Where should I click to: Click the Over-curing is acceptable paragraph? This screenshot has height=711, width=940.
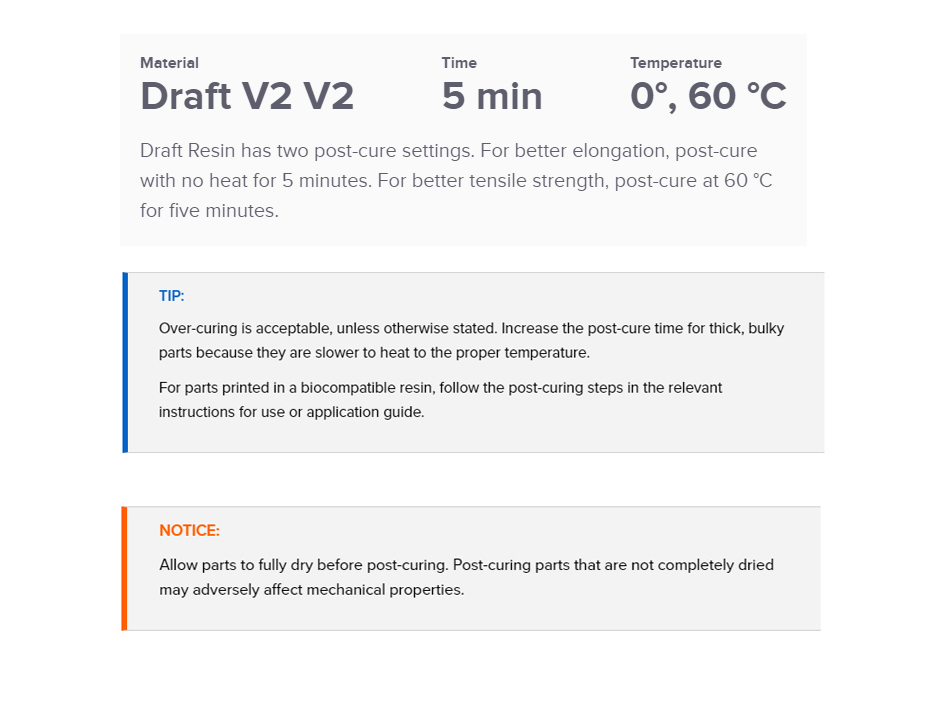point(471,341)
